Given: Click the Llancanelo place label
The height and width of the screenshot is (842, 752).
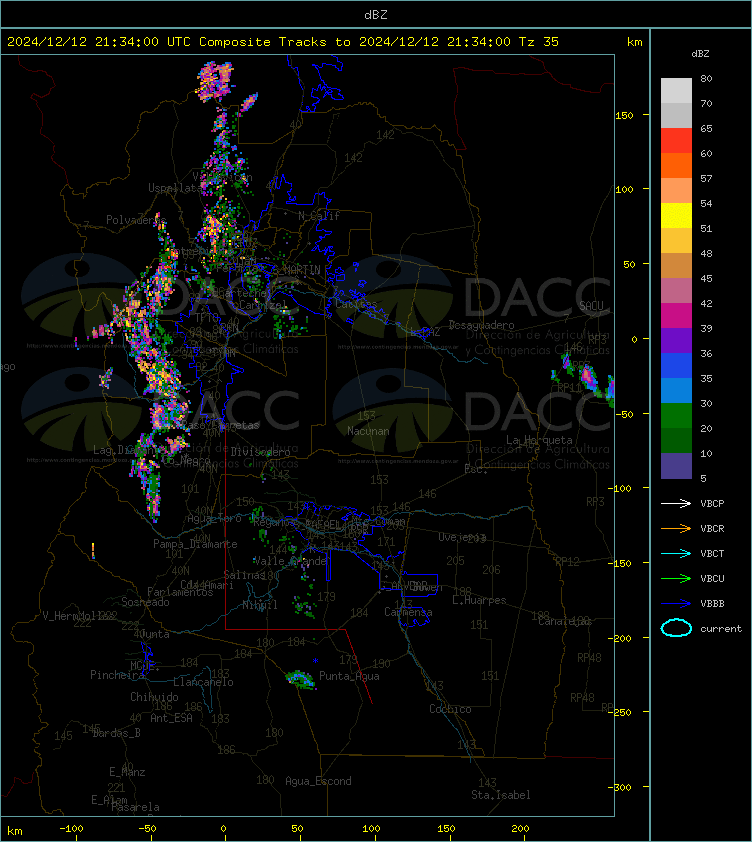Looking at the screenshot, I should coord(203,682).
